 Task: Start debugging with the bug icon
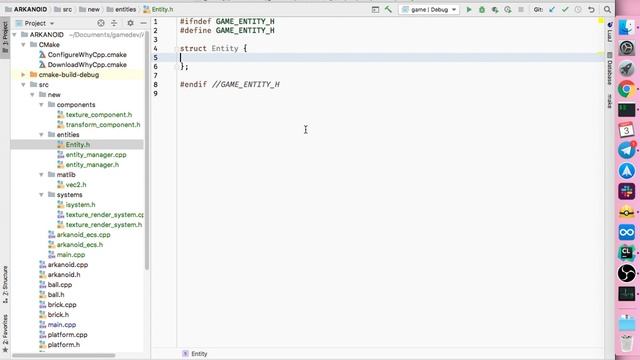[482, 9]
